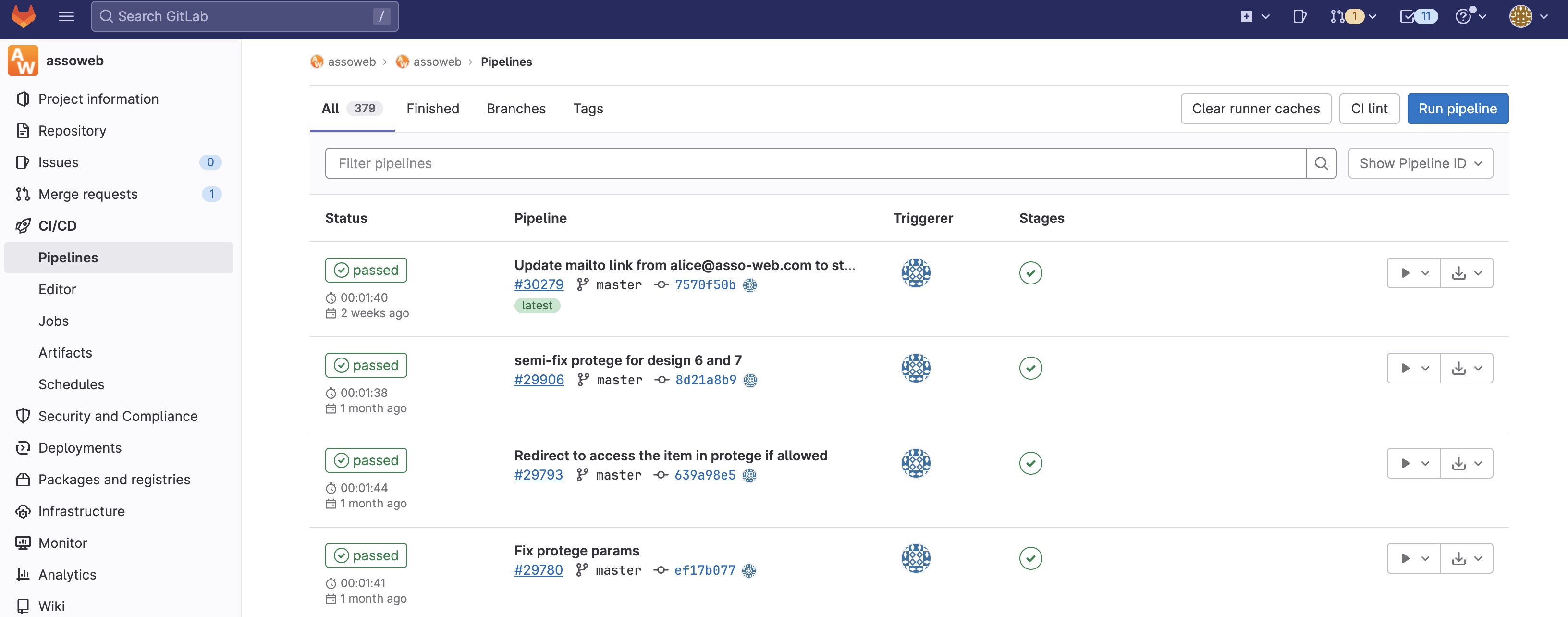This screenshot has height=617, width=1568.
Task: Switch to the Branches tab
Action: [x=515, y=109]
